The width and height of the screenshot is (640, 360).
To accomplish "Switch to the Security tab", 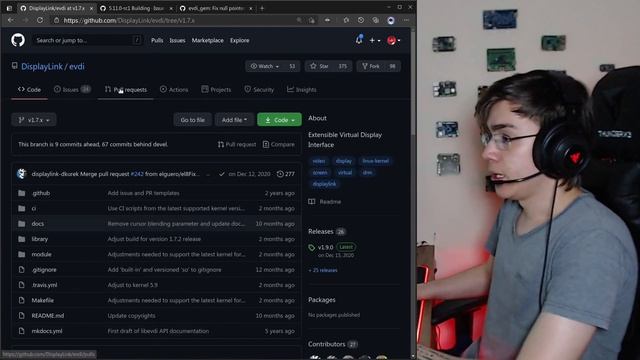I will tap(259, 89).
